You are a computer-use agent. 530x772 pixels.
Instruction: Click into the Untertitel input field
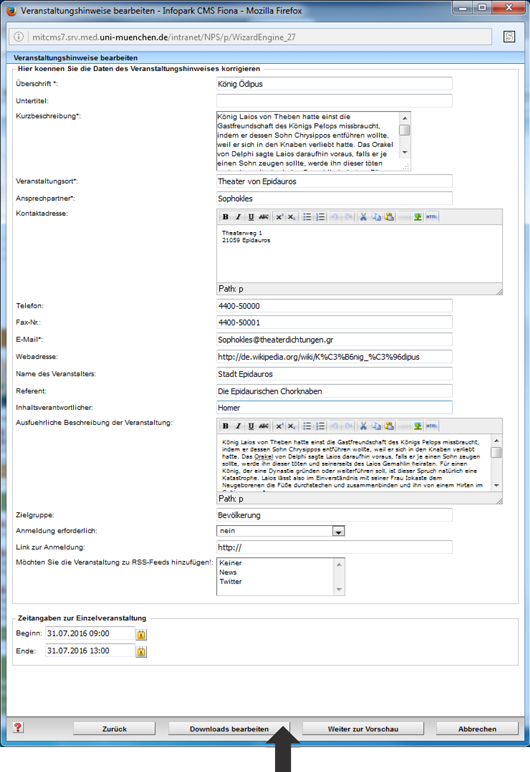334,101
